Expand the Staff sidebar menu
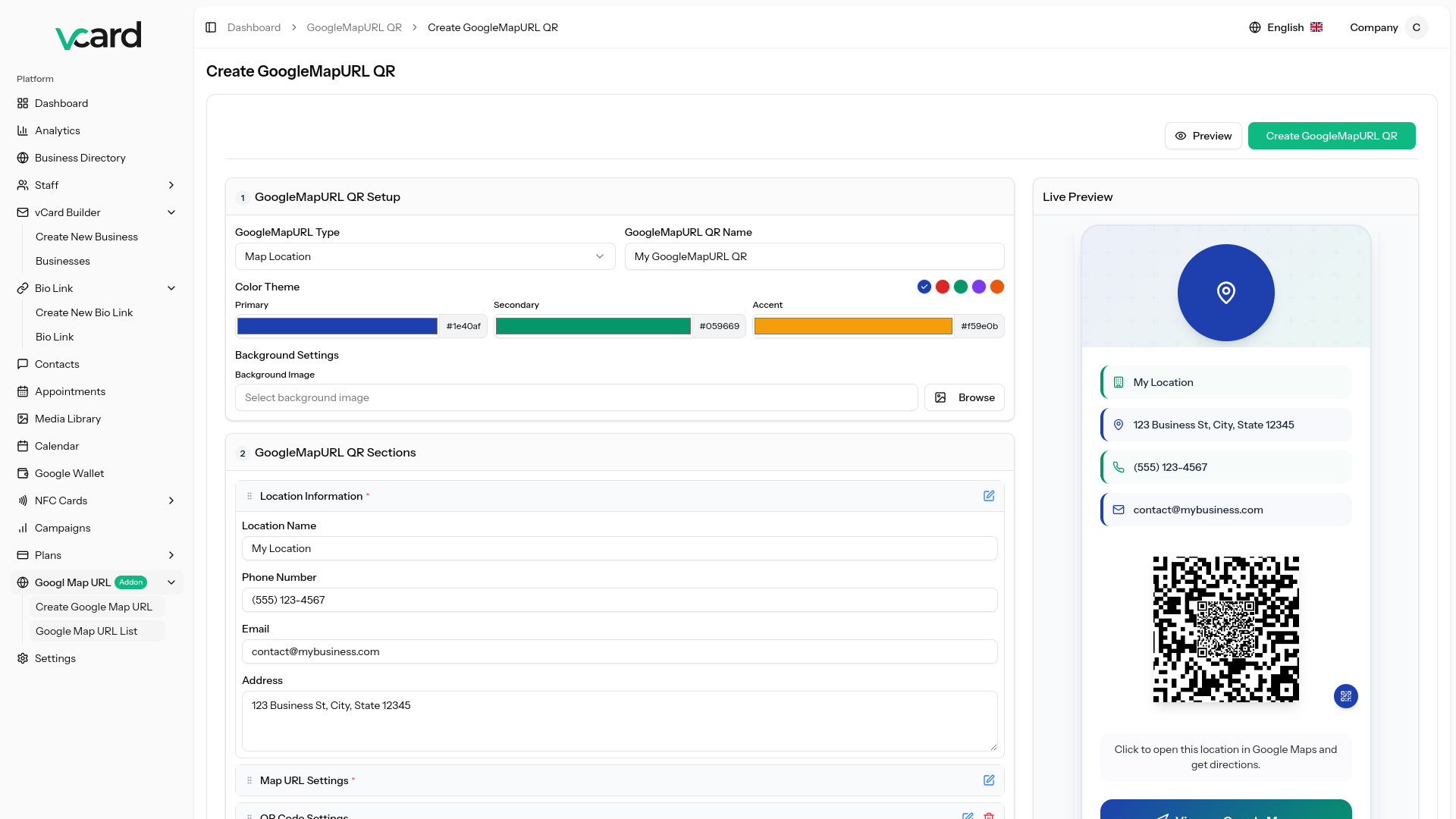The width and height of the screenshot is (1456, 819). 171,185
